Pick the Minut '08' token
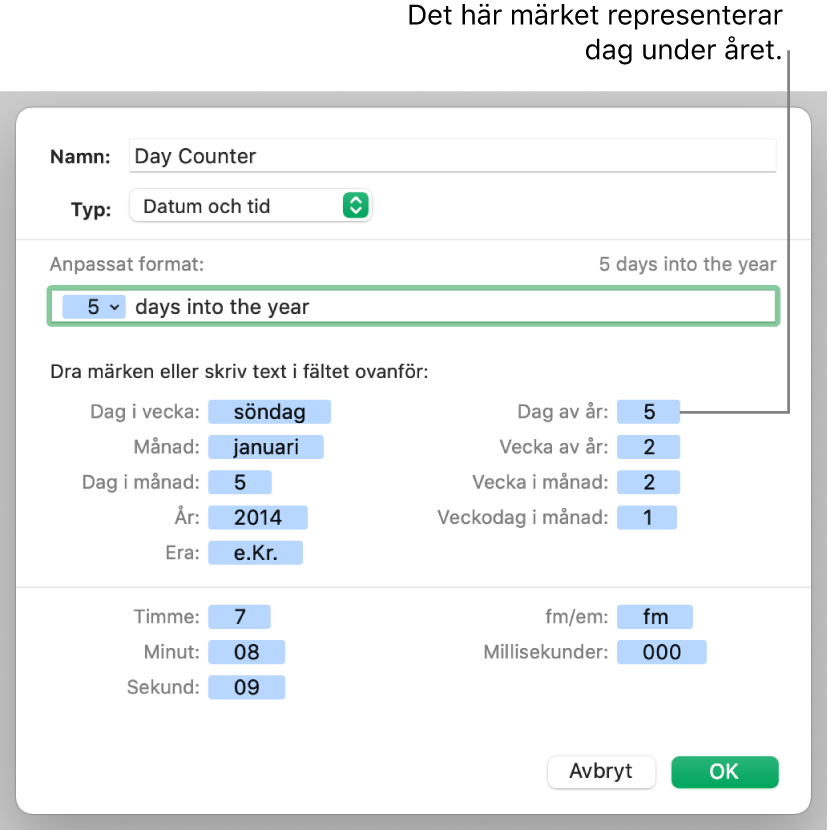Screen dimensions: 828x830 click(x=246, y=653)
